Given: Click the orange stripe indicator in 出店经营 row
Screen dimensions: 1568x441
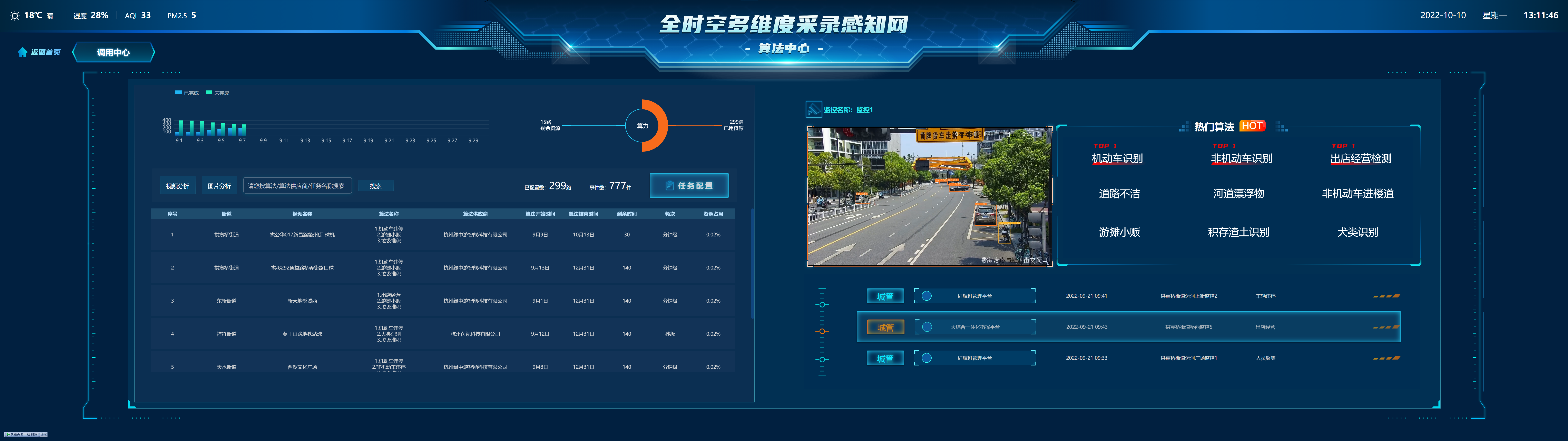Looking at the screenshot, I should click(x=1387, y=327).
